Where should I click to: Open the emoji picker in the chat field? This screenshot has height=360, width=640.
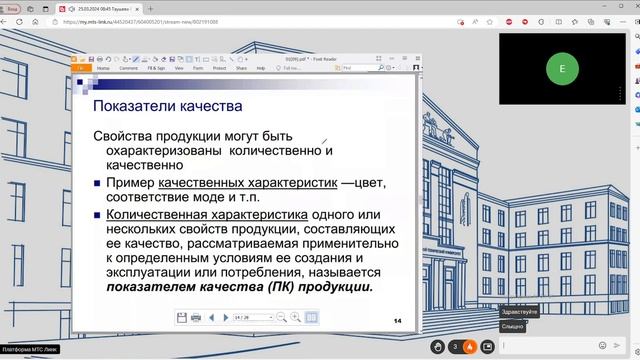tap(602, 346)
